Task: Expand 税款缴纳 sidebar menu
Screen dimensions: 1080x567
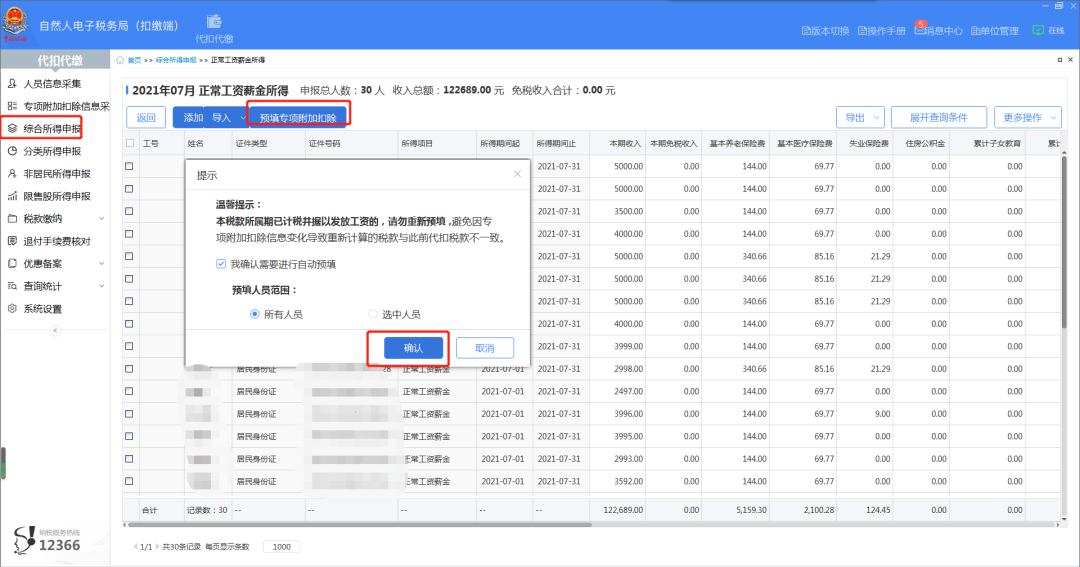Action: click(x=55, y=218)
